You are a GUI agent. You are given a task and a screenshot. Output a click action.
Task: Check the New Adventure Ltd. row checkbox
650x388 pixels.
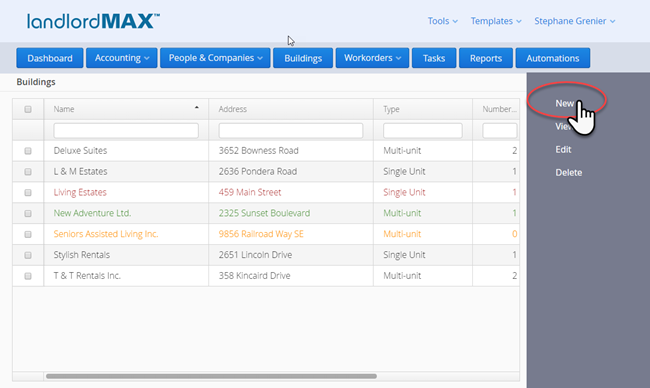(28, 213)
